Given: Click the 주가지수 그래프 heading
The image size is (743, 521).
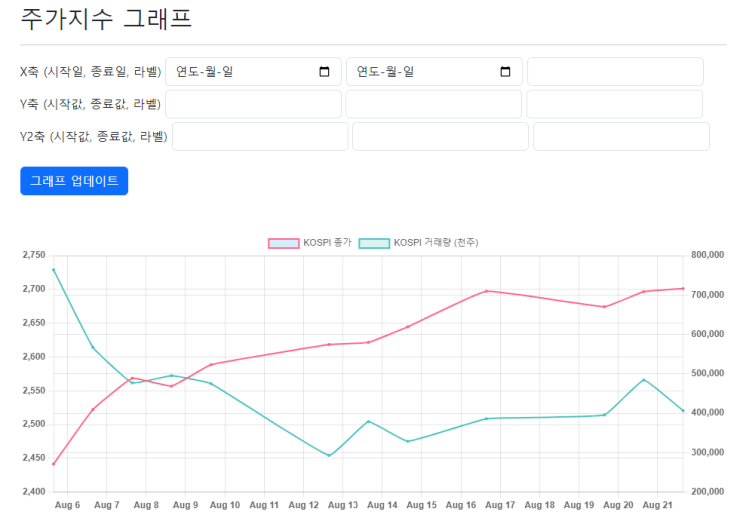Looking at the screenshot, I should [x=106, y=19].
